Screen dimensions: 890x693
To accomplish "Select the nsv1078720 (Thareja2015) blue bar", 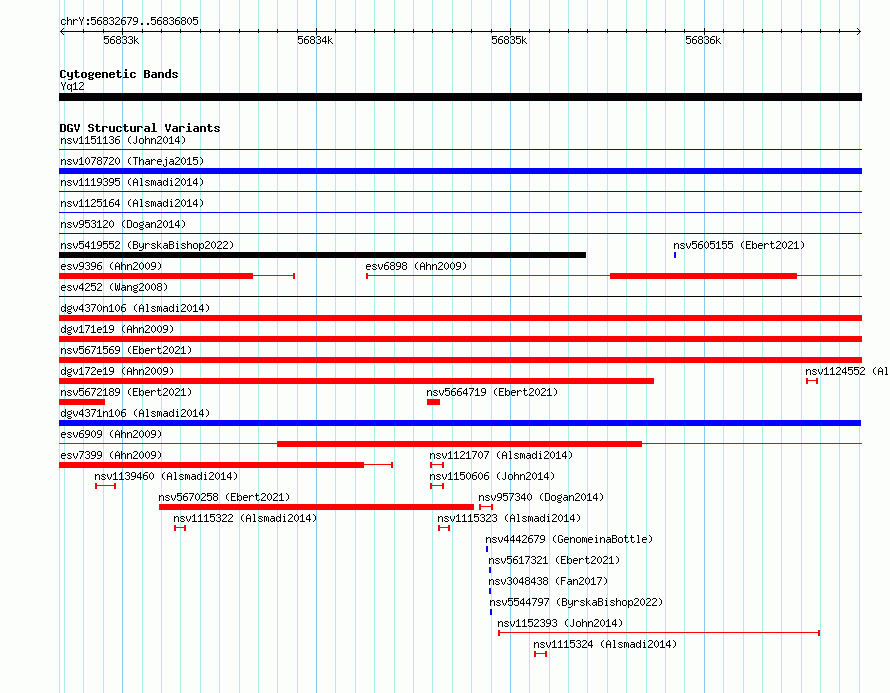I will [x=460, y=171].
